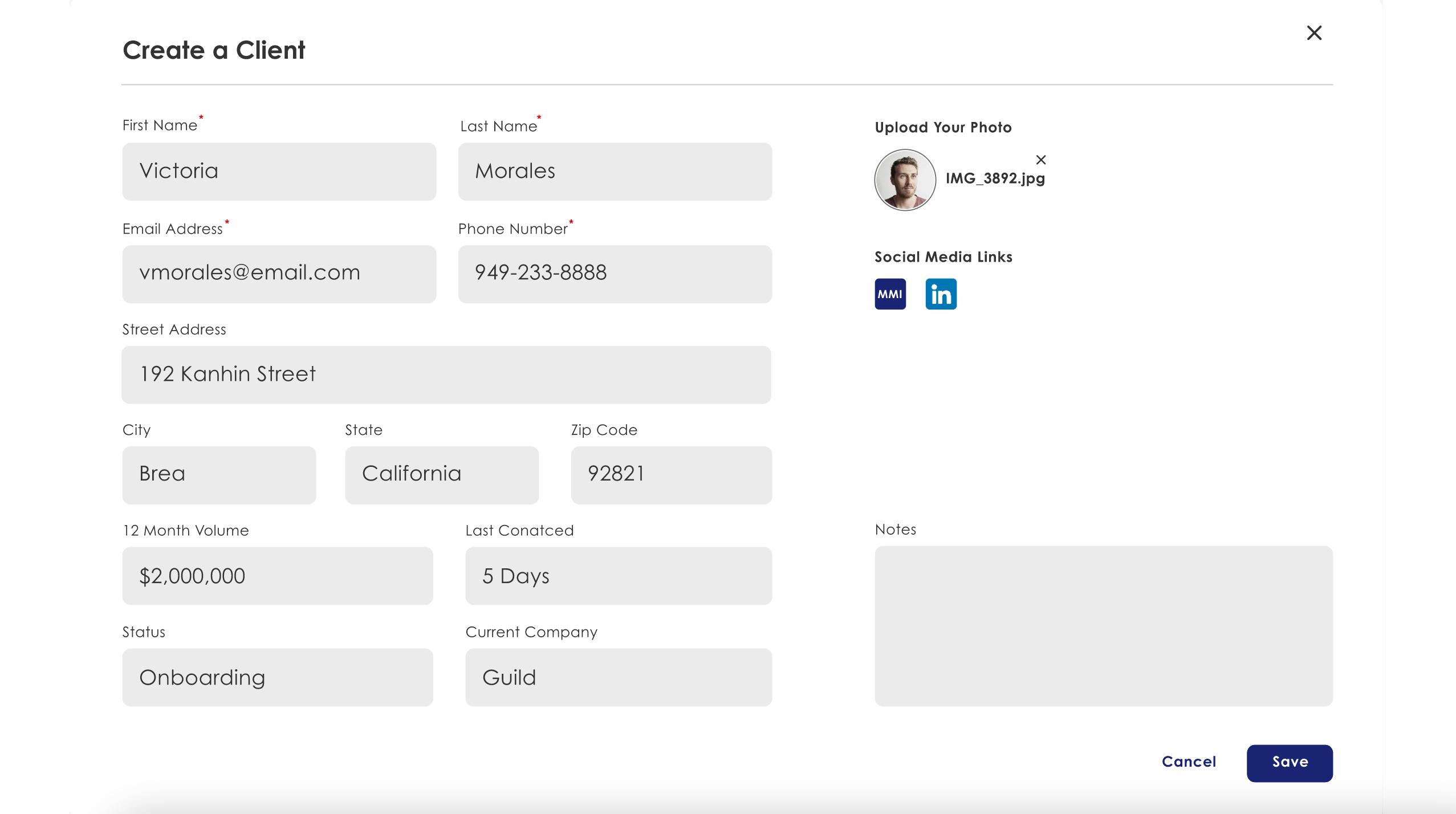Click the Current Company field showing Guild
Viewport: 1456px width, 814px height.
click(x=619, y=677)
